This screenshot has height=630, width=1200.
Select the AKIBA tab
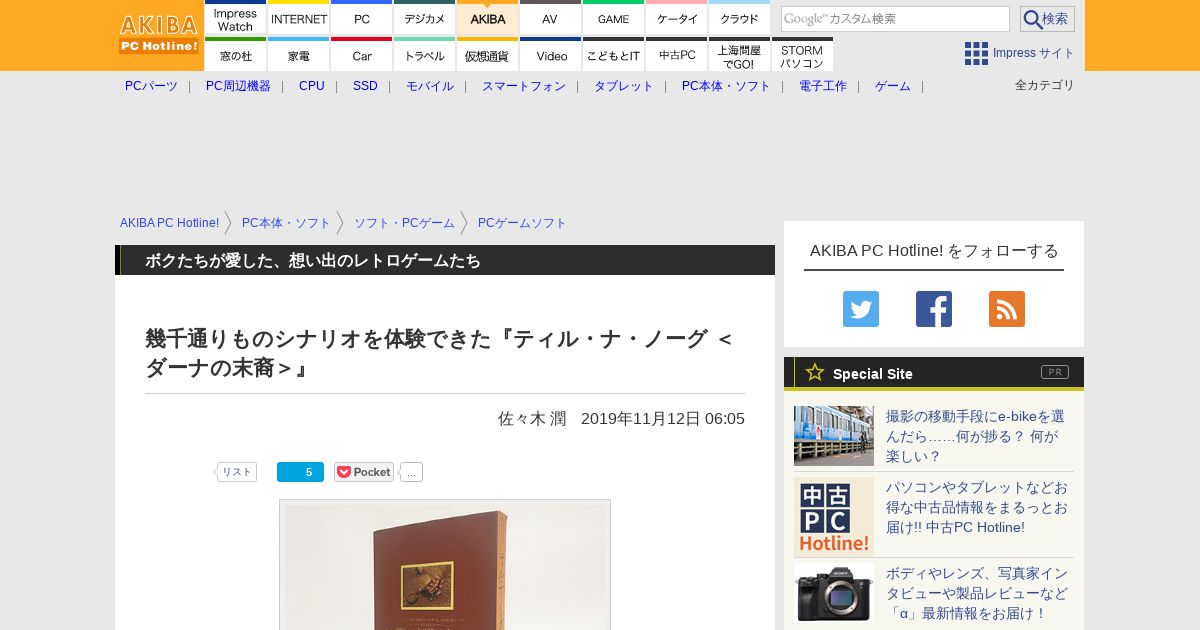pos(488,18)
